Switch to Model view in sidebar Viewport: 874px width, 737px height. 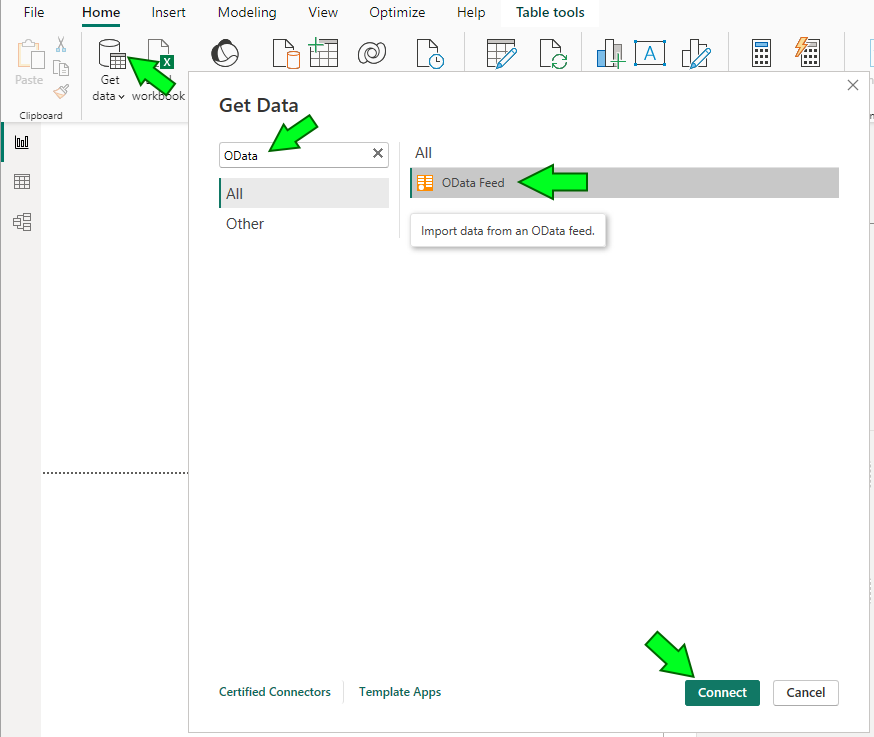22,222
